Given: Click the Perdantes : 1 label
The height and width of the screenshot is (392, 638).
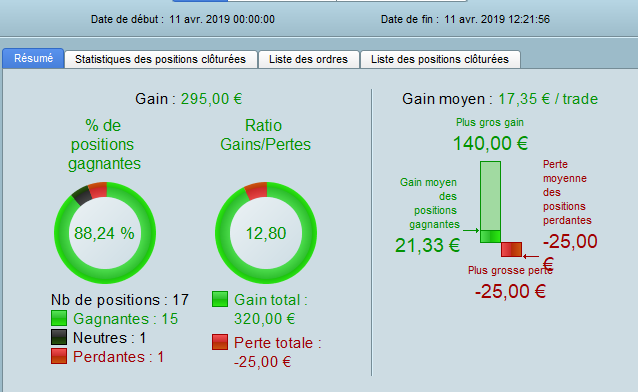Looking at the screenshot, I should pos(118,357).
